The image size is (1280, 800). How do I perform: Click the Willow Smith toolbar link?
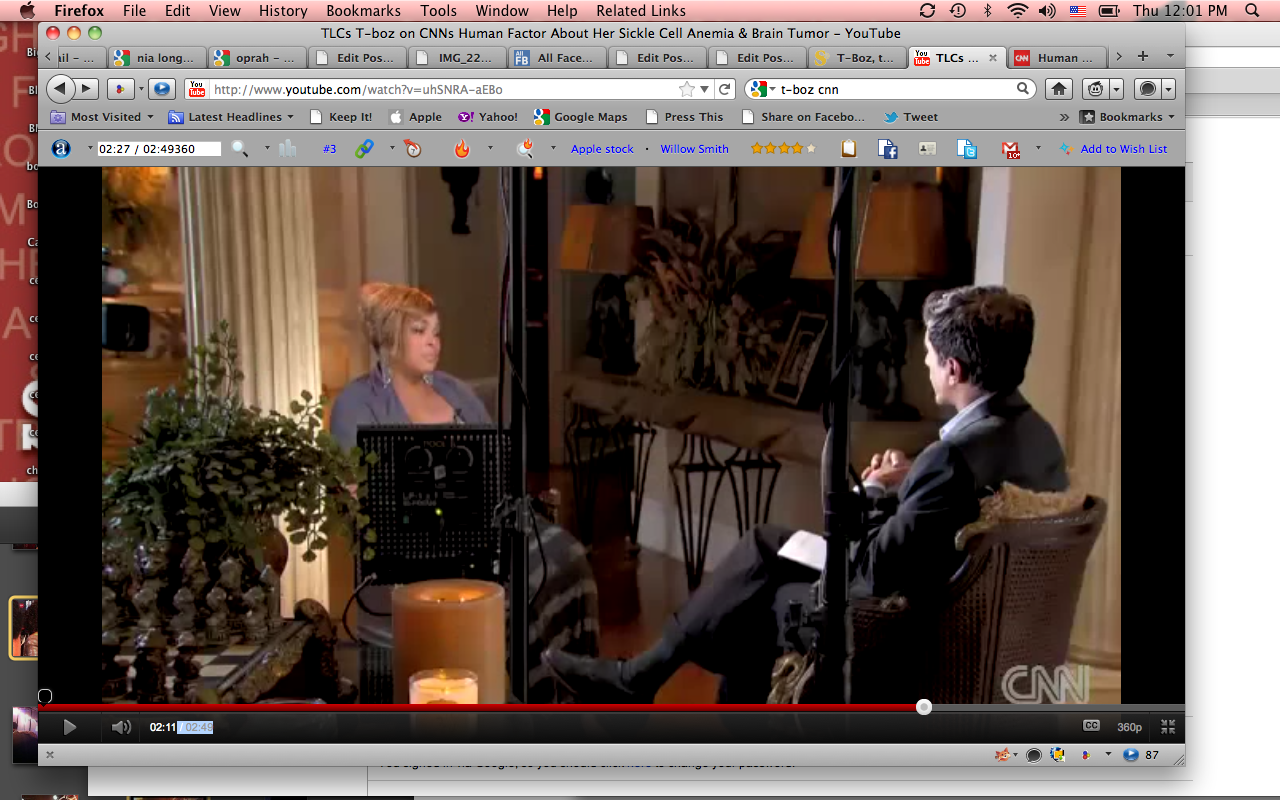coord(694,149)
